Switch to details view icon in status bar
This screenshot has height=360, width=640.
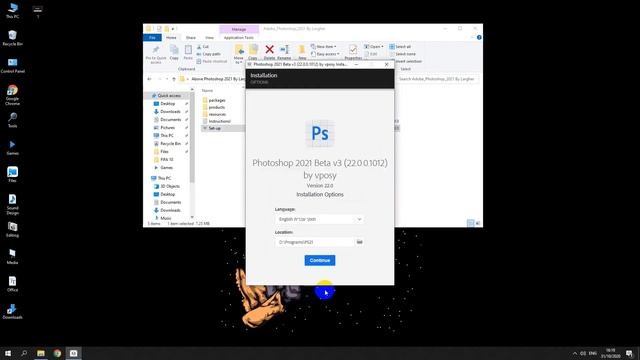click(471, 223)
